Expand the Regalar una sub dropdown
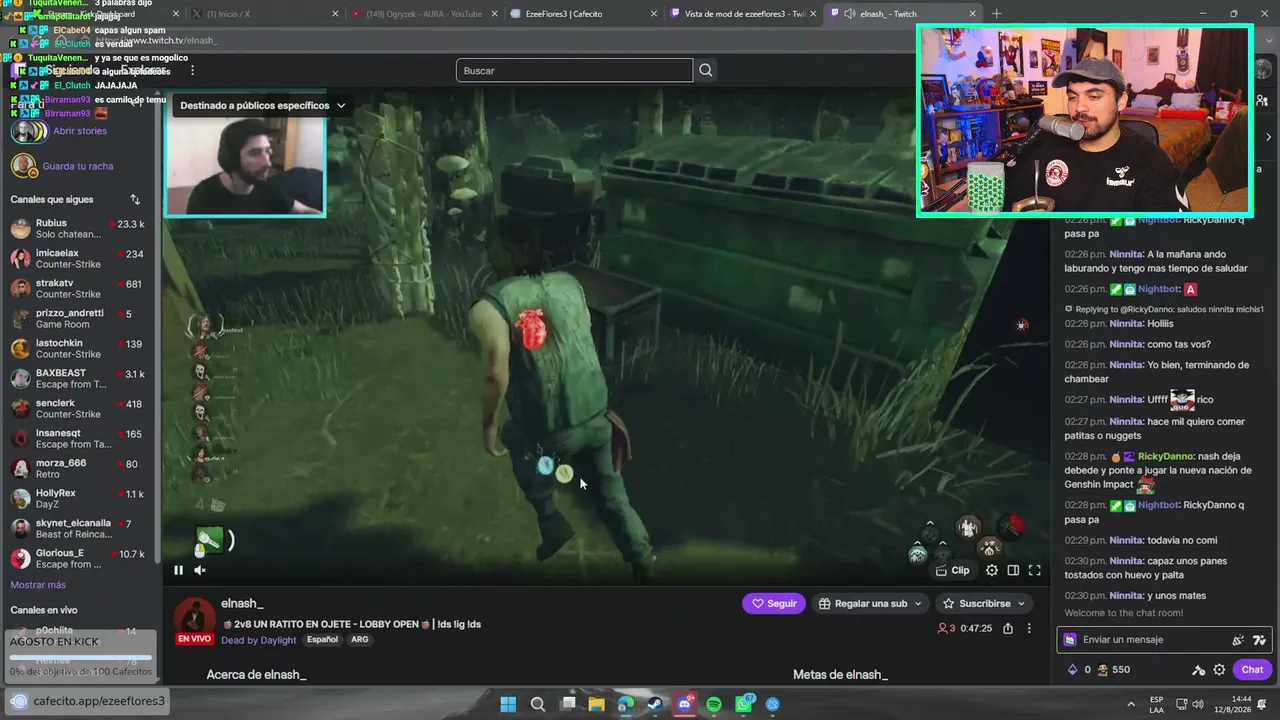The height and width of the screenshot is (720, 1280). click(x=869, y=604)
